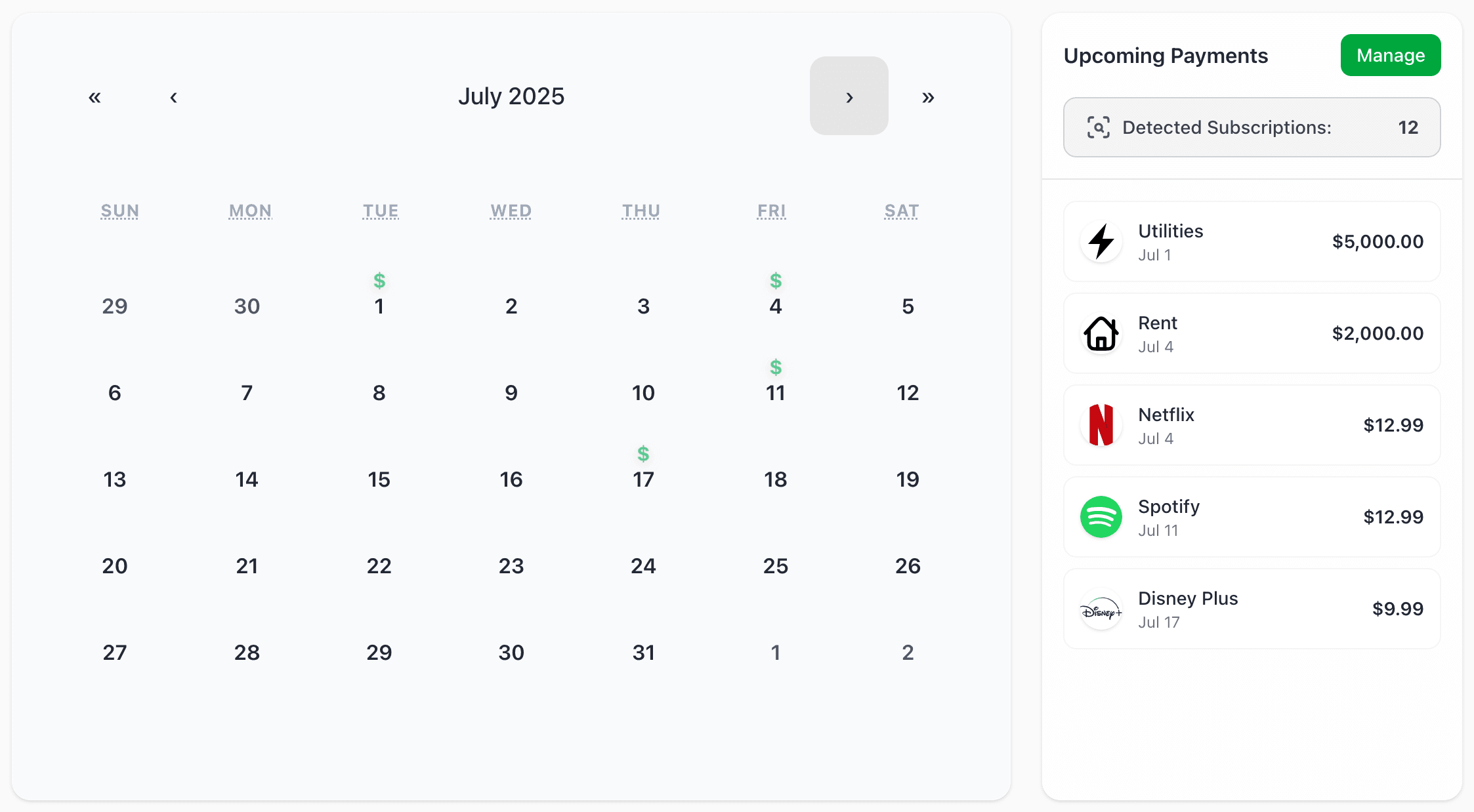Click the $2,000.00 Rent amount

tap(1378, 333)
